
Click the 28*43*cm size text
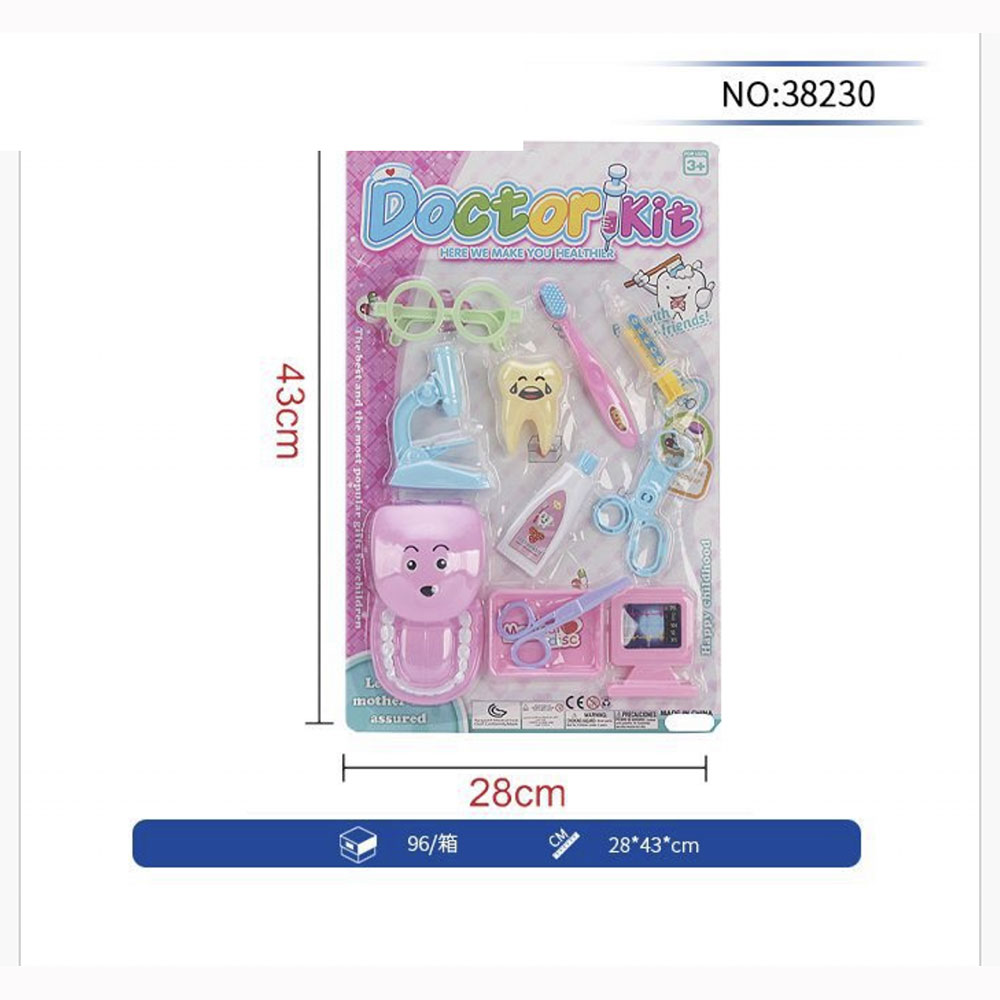654,846
